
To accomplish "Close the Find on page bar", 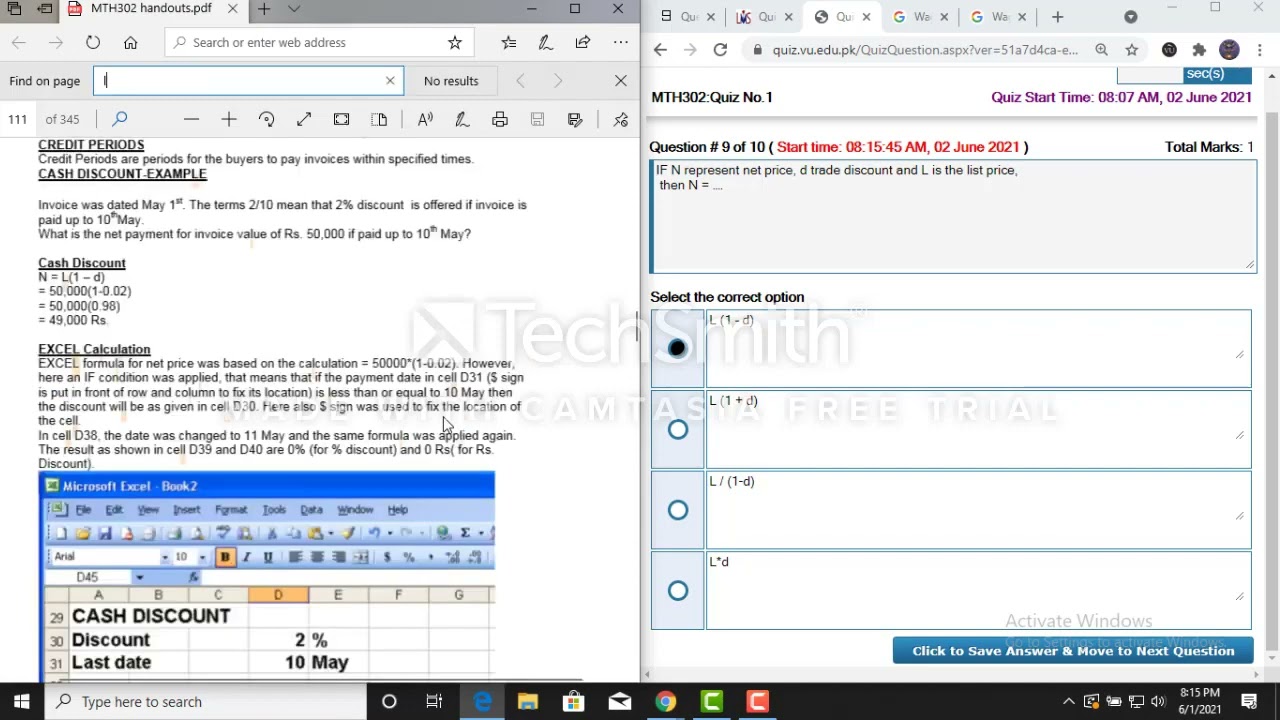I will click(x=620, y=81).
